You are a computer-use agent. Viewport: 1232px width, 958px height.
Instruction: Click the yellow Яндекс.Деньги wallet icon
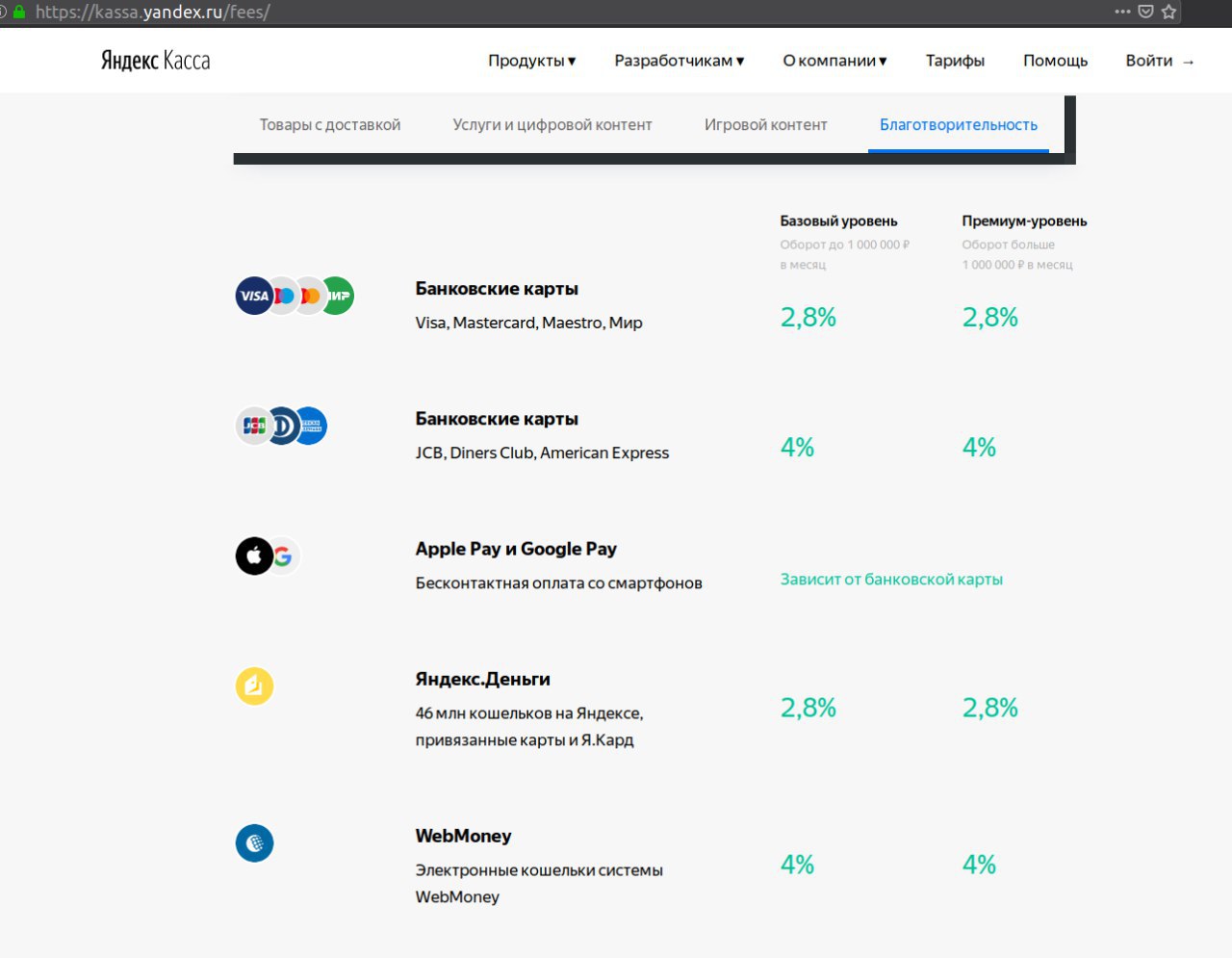coord(255,686)
